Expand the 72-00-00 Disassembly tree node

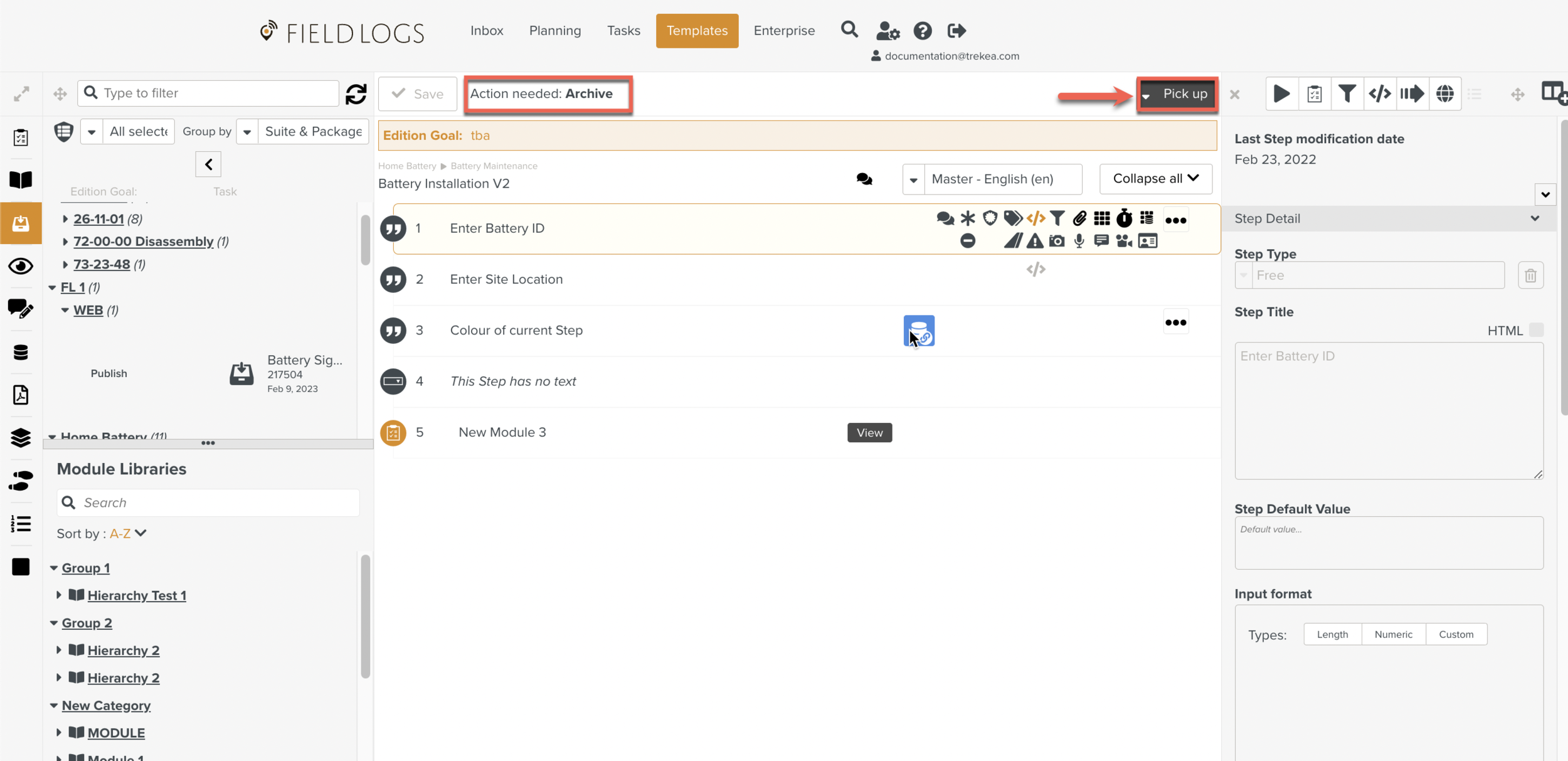click(65, 242)
